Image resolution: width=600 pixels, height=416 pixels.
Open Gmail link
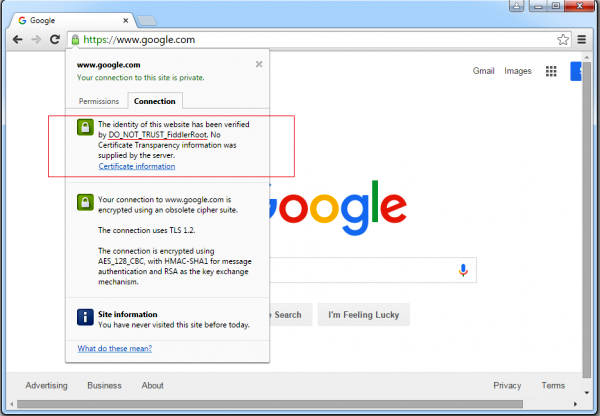pyautogui.click(x=483, y=71)
